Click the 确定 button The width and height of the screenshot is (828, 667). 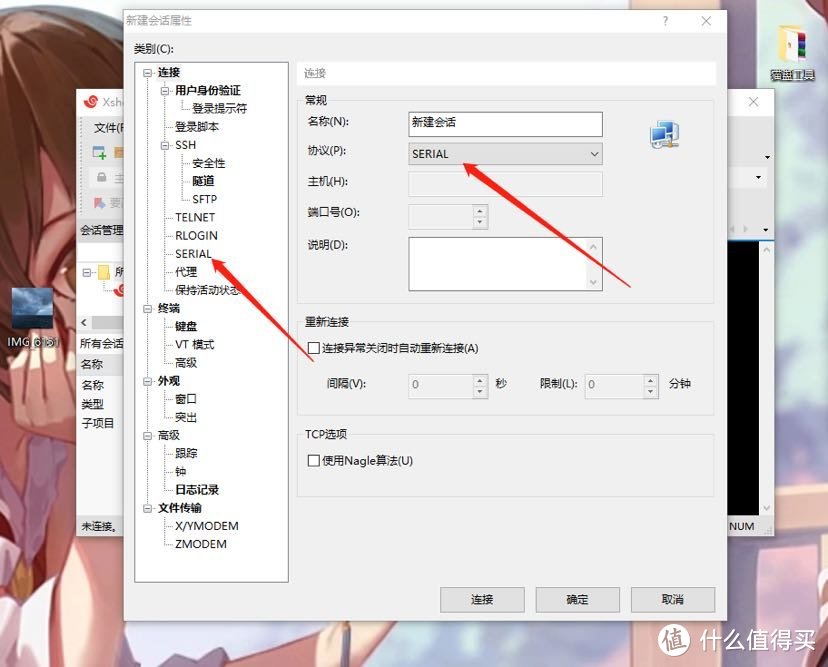point(577,599)
